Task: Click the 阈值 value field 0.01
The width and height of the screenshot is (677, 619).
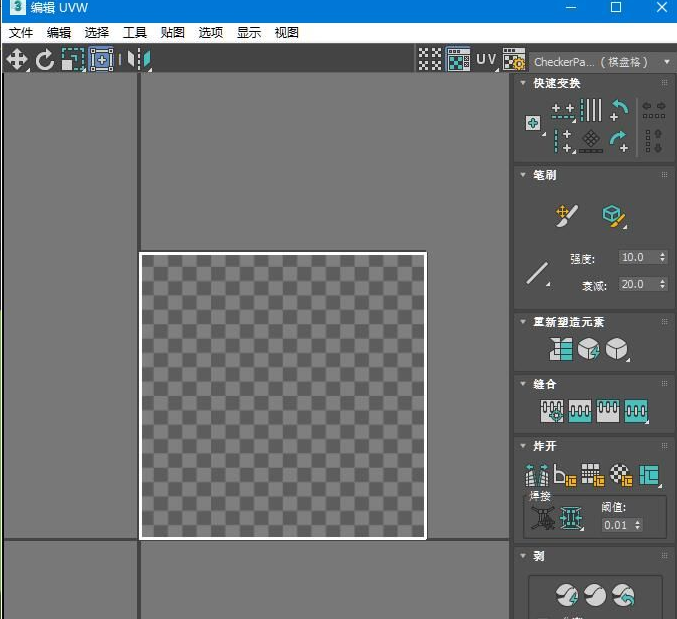Action: (617, 525)
